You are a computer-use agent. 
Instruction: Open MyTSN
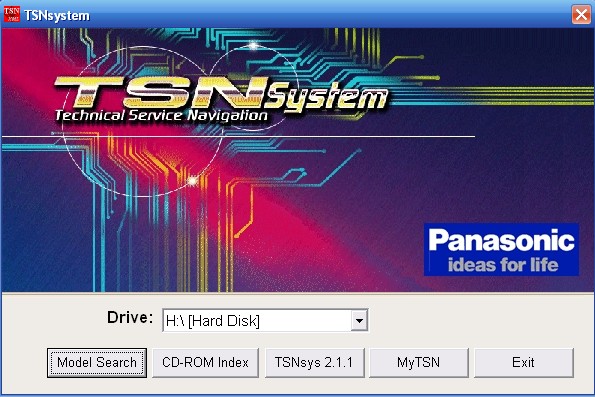coord(419,362)
